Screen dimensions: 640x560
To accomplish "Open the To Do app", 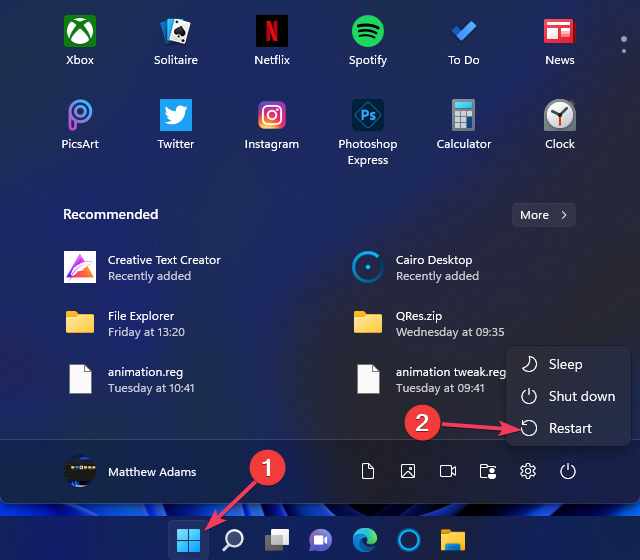I will click(464, 40).
